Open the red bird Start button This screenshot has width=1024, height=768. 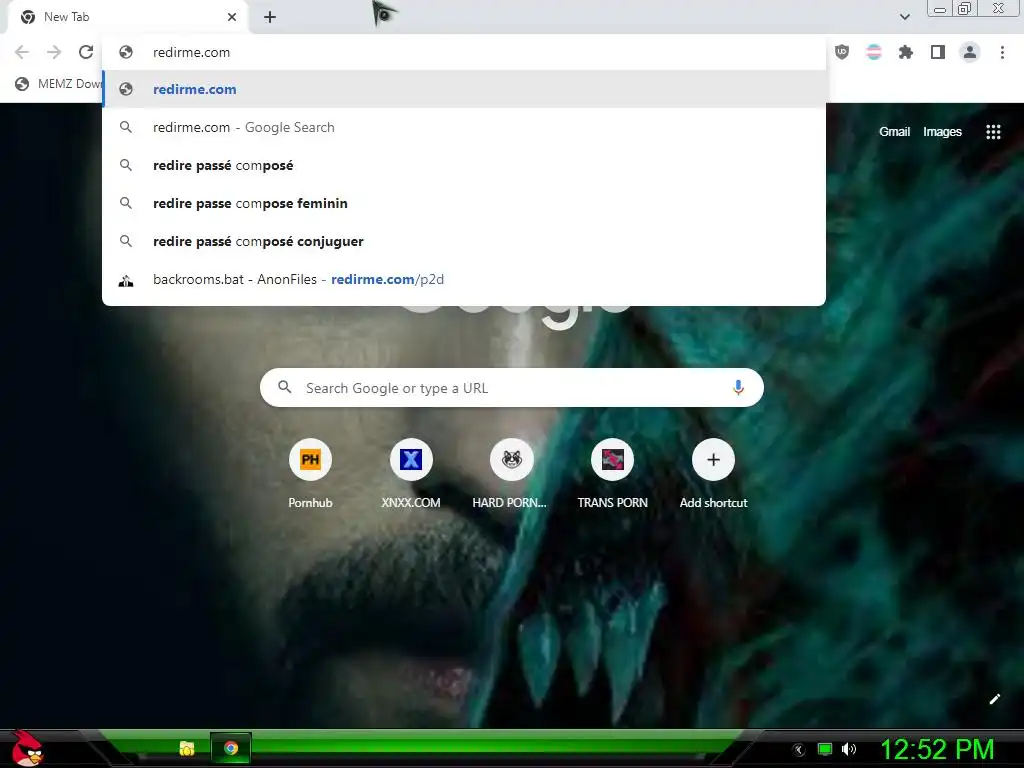(x=27, y=748)
